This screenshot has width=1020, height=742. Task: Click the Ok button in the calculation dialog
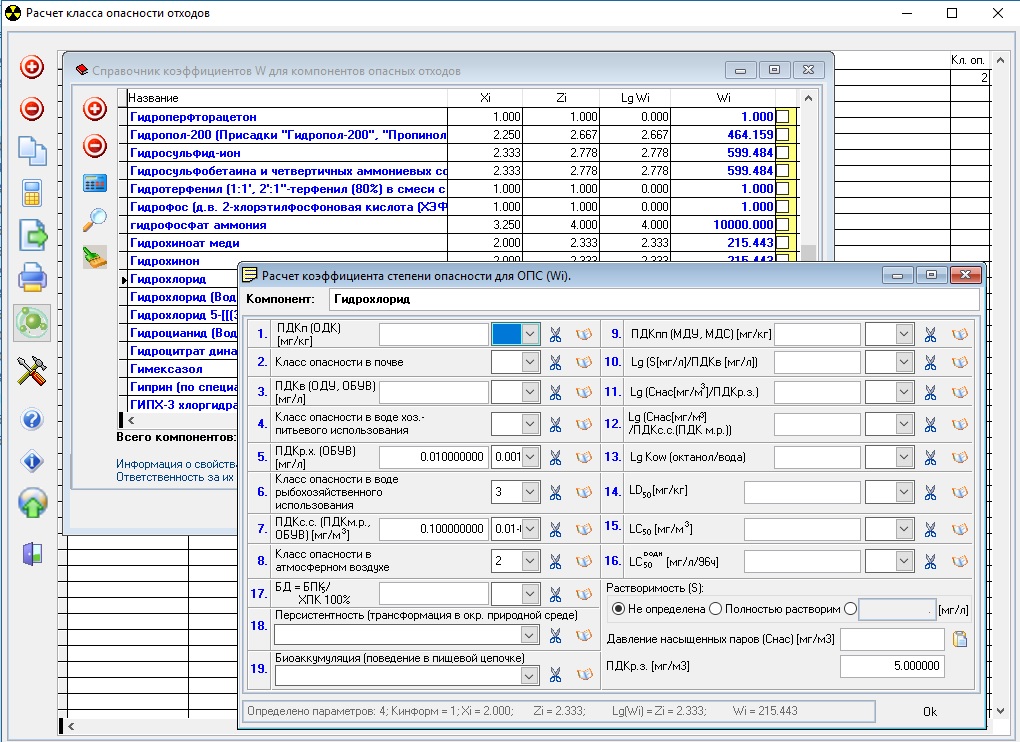click(930, 711)
